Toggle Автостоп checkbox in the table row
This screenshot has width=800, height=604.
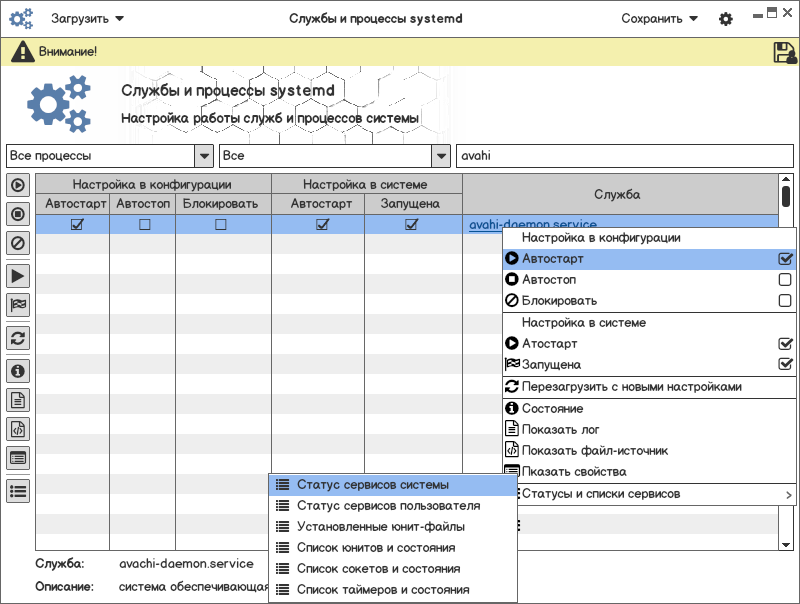(144, 225)
